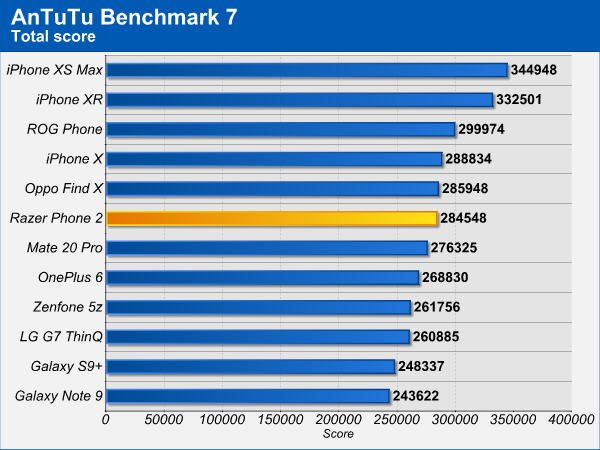Screen dimensions: 600x450
Task: Select the ROG Phone label
Action: (65, 129)
